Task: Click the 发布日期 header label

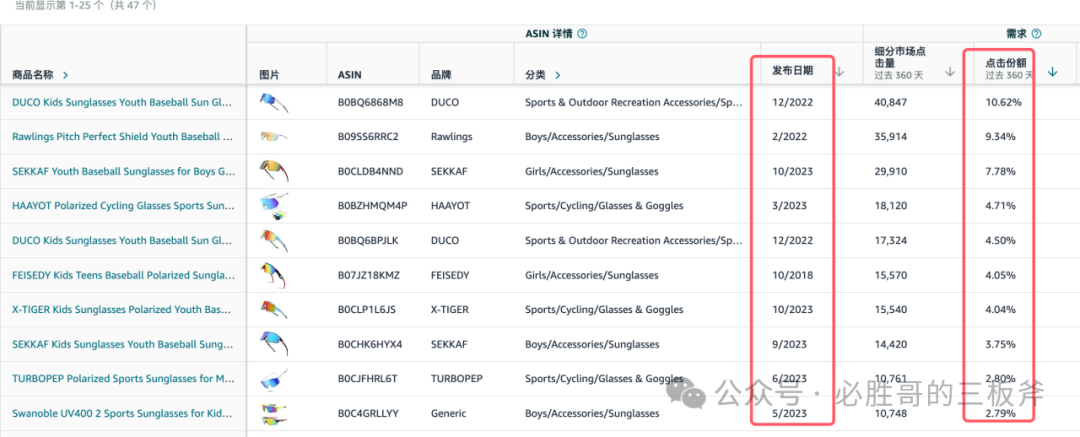Action: [x=793, y=70]
